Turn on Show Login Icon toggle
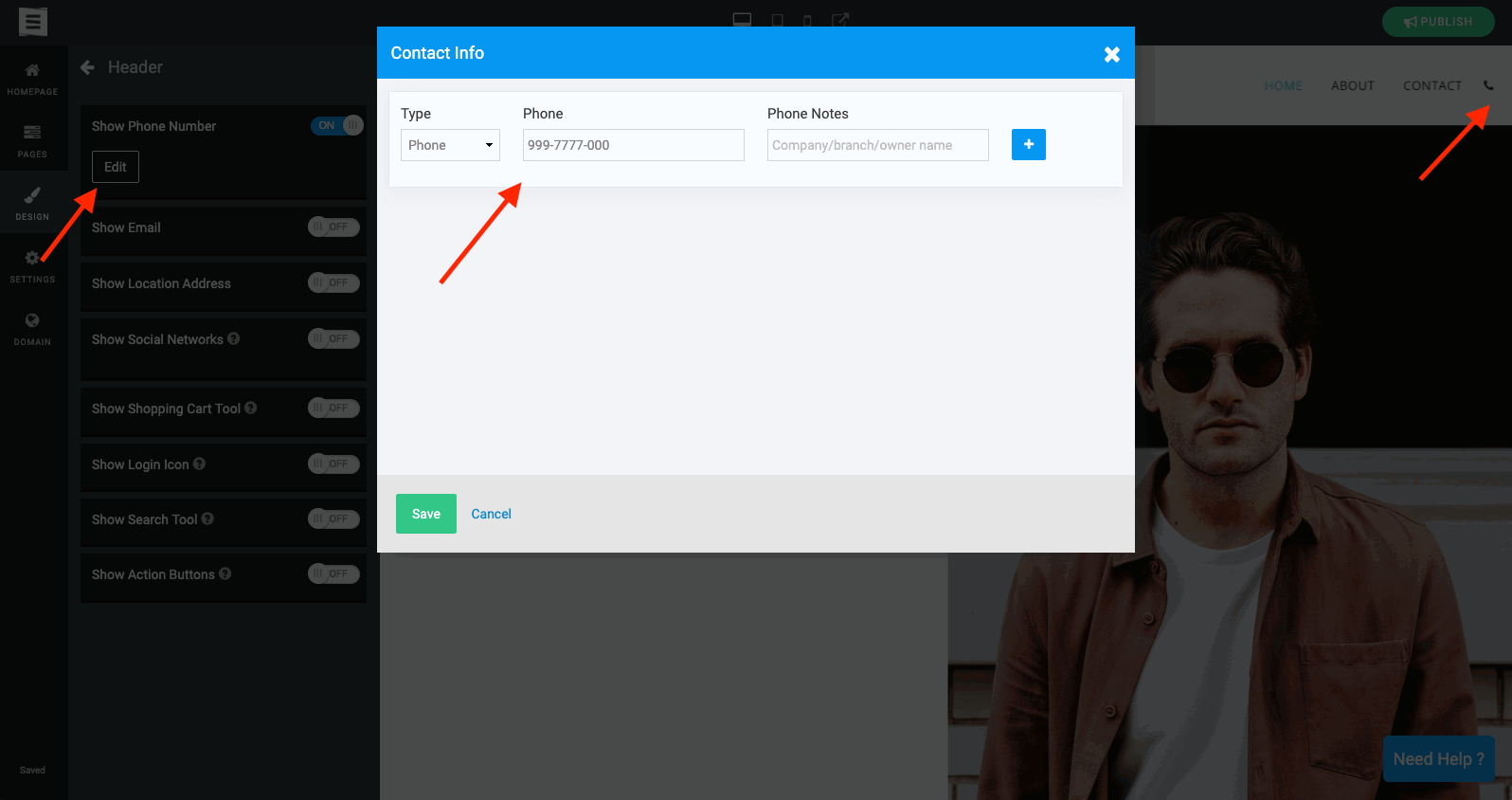The height and width of the screenshot is (800, 1512). pyautogui.click(x=333, y=464)
